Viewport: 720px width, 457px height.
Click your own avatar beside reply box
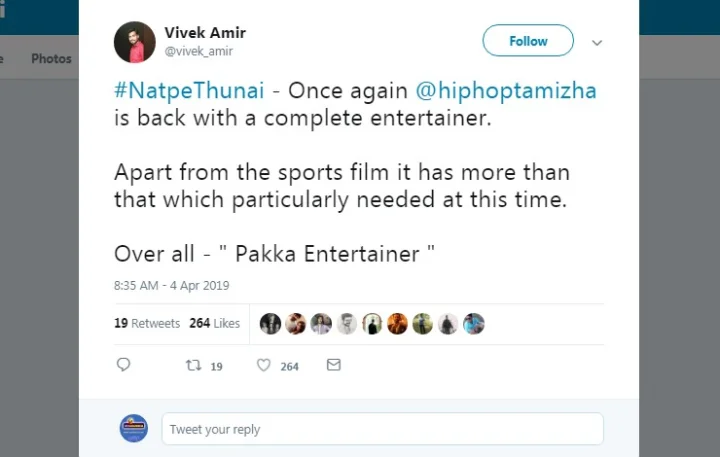point(134,428)
